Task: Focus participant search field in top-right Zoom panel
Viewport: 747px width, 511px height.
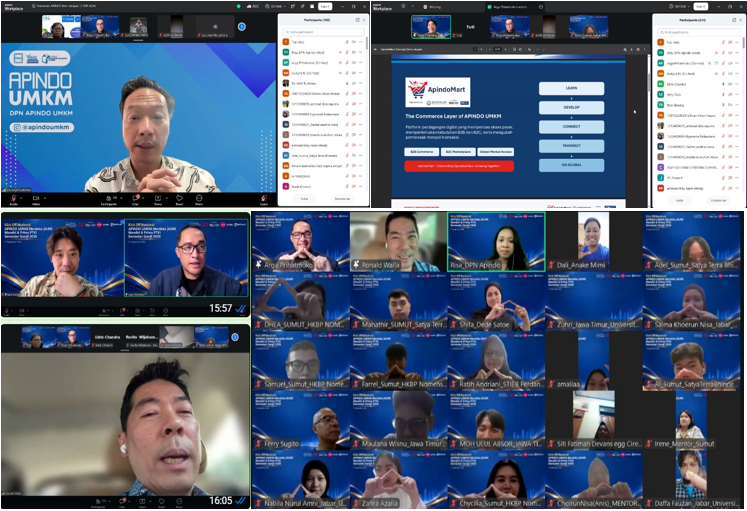Action: 698,32
